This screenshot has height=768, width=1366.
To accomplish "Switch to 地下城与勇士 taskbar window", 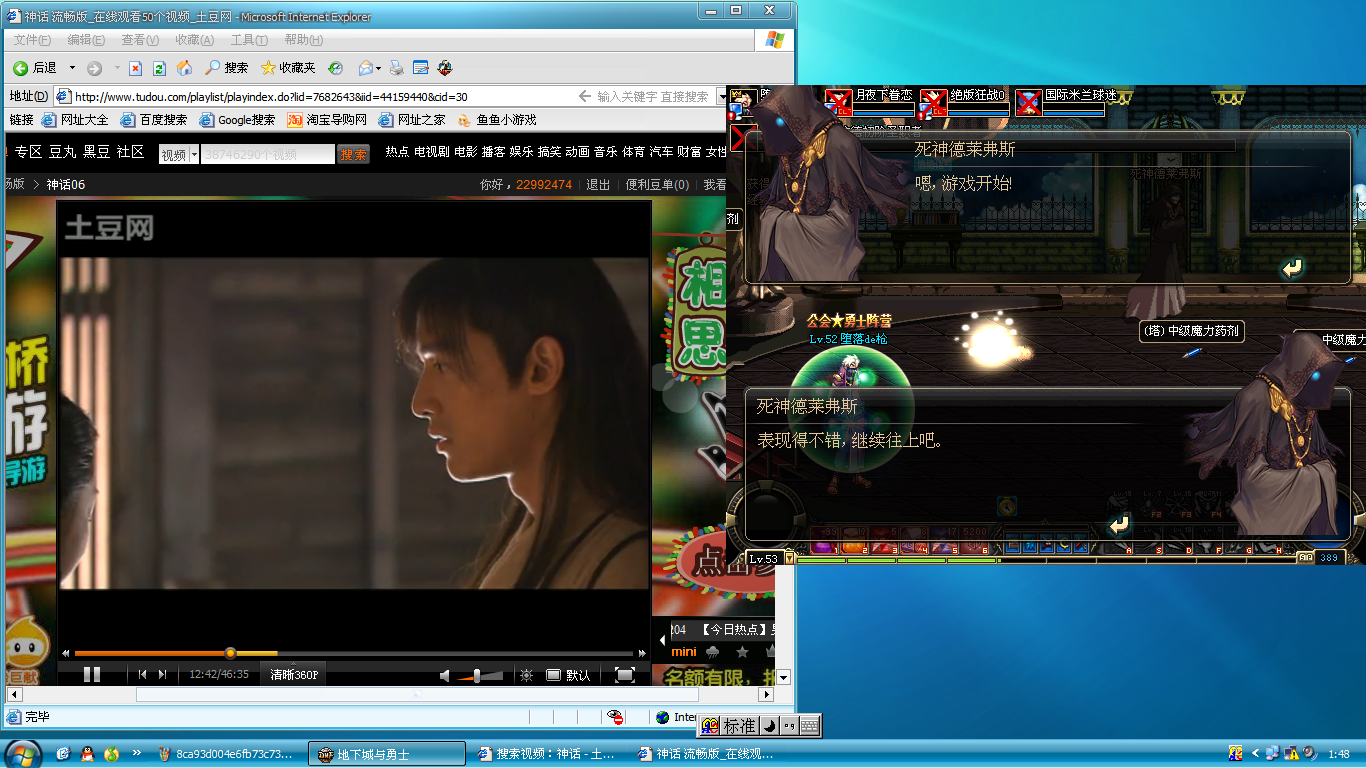I will tap(387, 754).
